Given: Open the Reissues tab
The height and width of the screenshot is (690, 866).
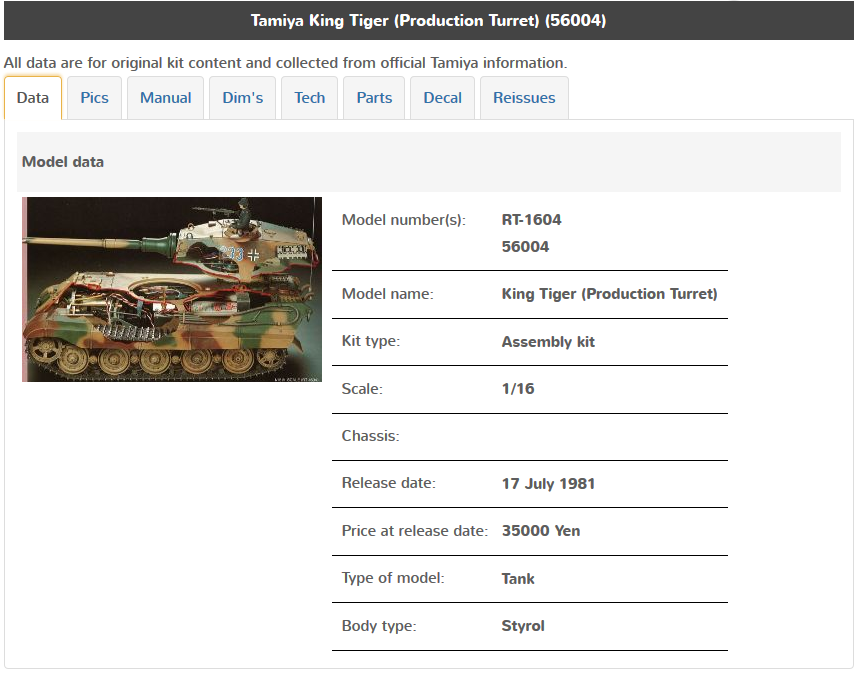Looking at the screenshot, I should pyautogui.click(x=524, y=98).
